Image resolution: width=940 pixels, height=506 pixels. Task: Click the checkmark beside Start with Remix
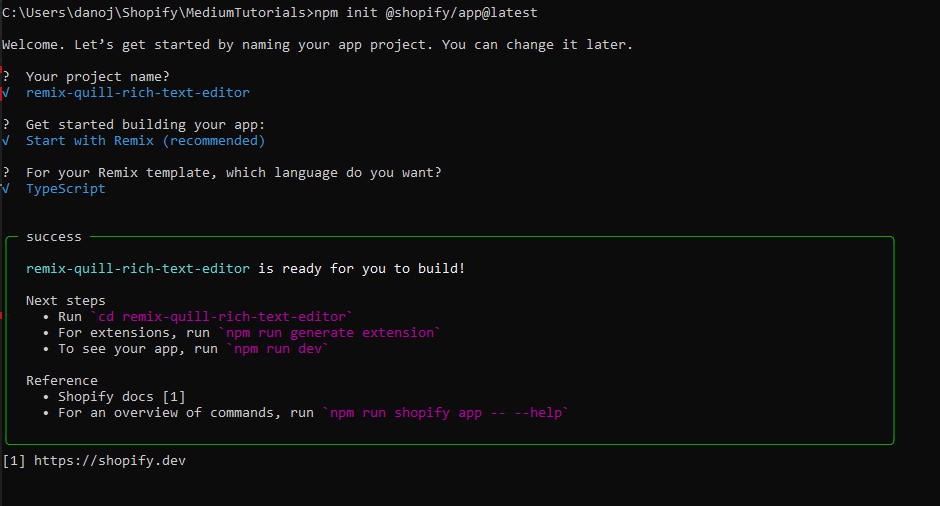(5, 141)
